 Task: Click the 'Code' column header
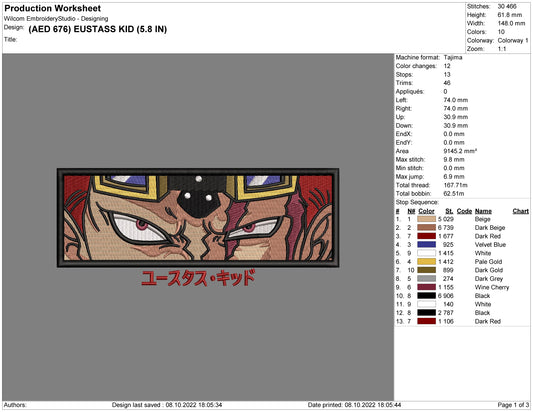tap(464, 211)
